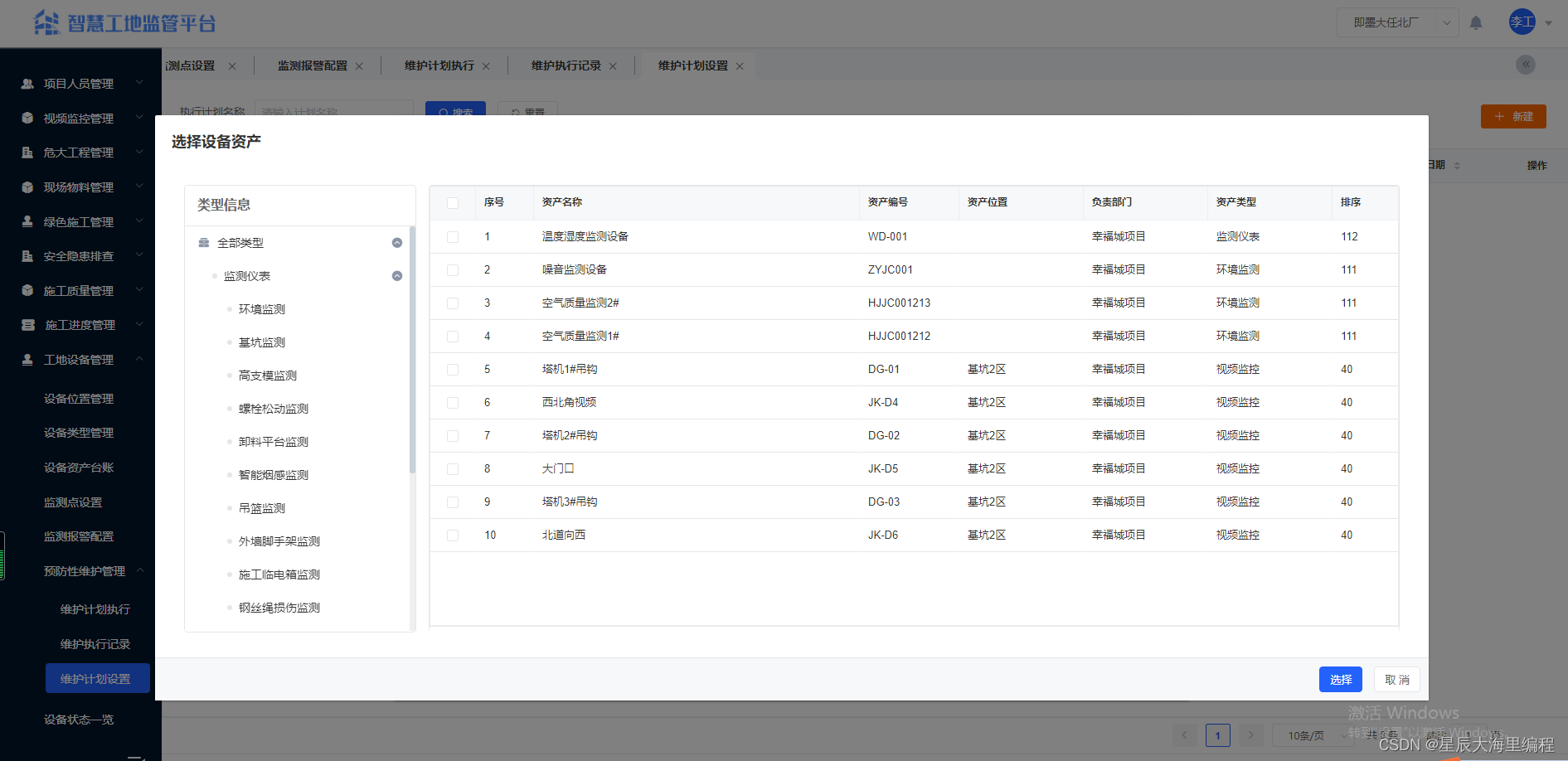Click the 施工质量管理 sidebar icon

click(27, 291)
